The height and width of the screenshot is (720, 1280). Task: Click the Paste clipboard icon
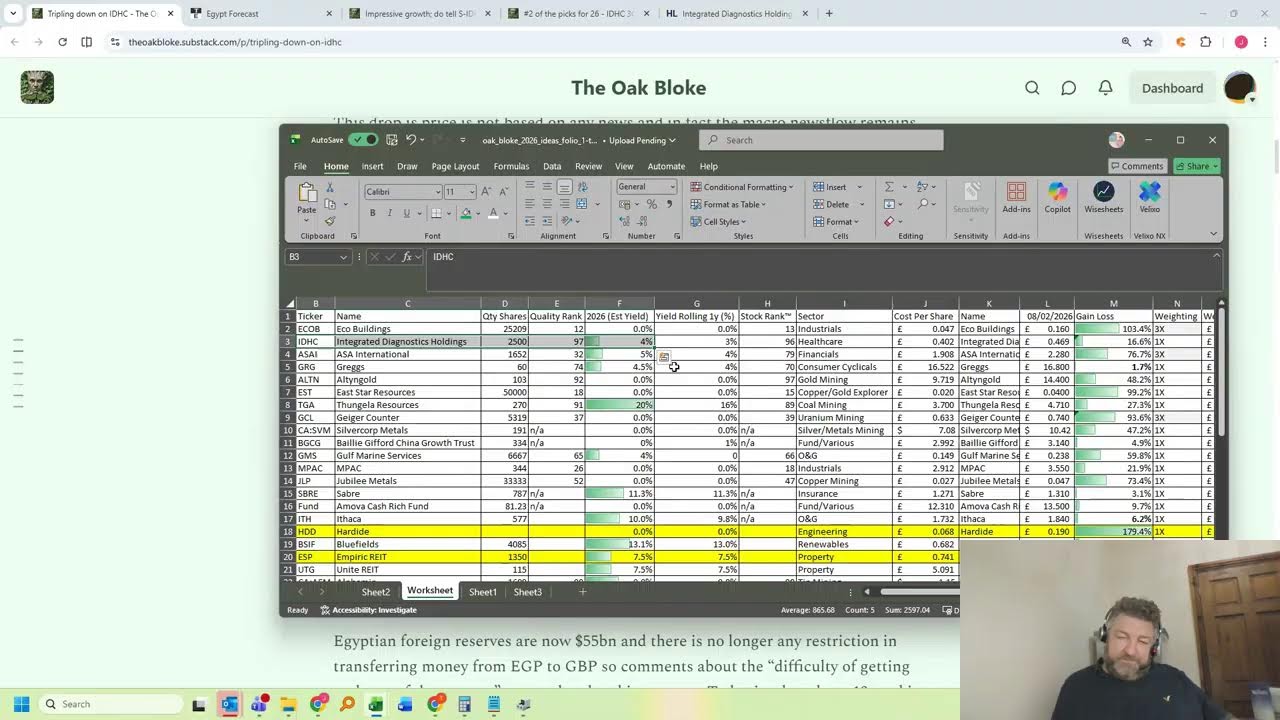click(307, 192)
